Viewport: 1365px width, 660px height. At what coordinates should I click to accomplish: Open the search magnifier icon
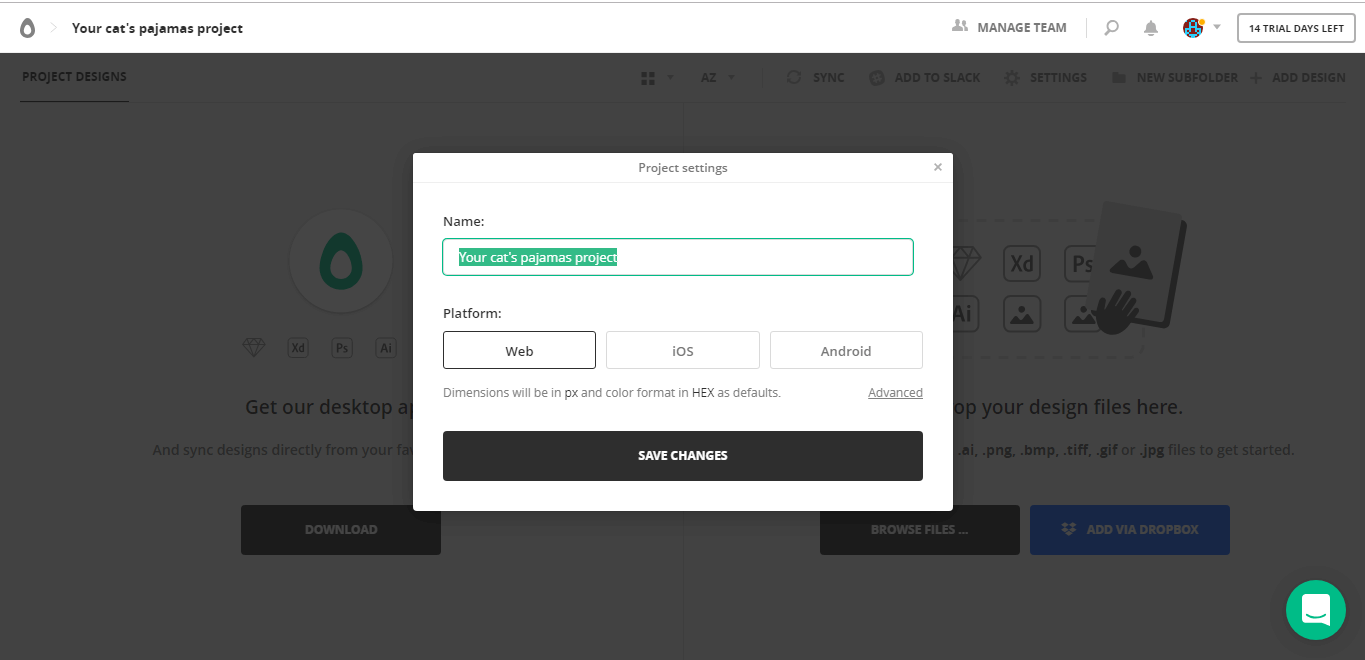[1111, 28]
